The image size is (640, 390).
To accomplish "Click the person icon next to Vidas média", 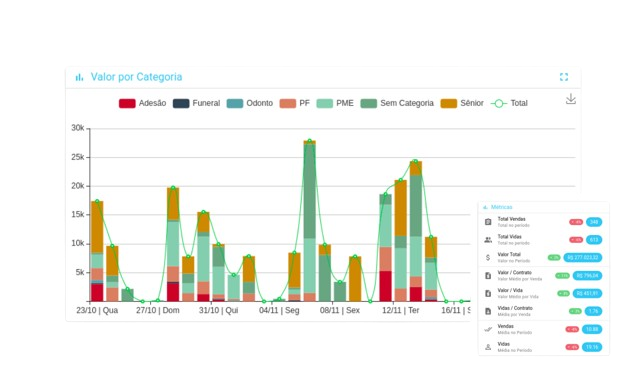I will (x=488, y=347).
